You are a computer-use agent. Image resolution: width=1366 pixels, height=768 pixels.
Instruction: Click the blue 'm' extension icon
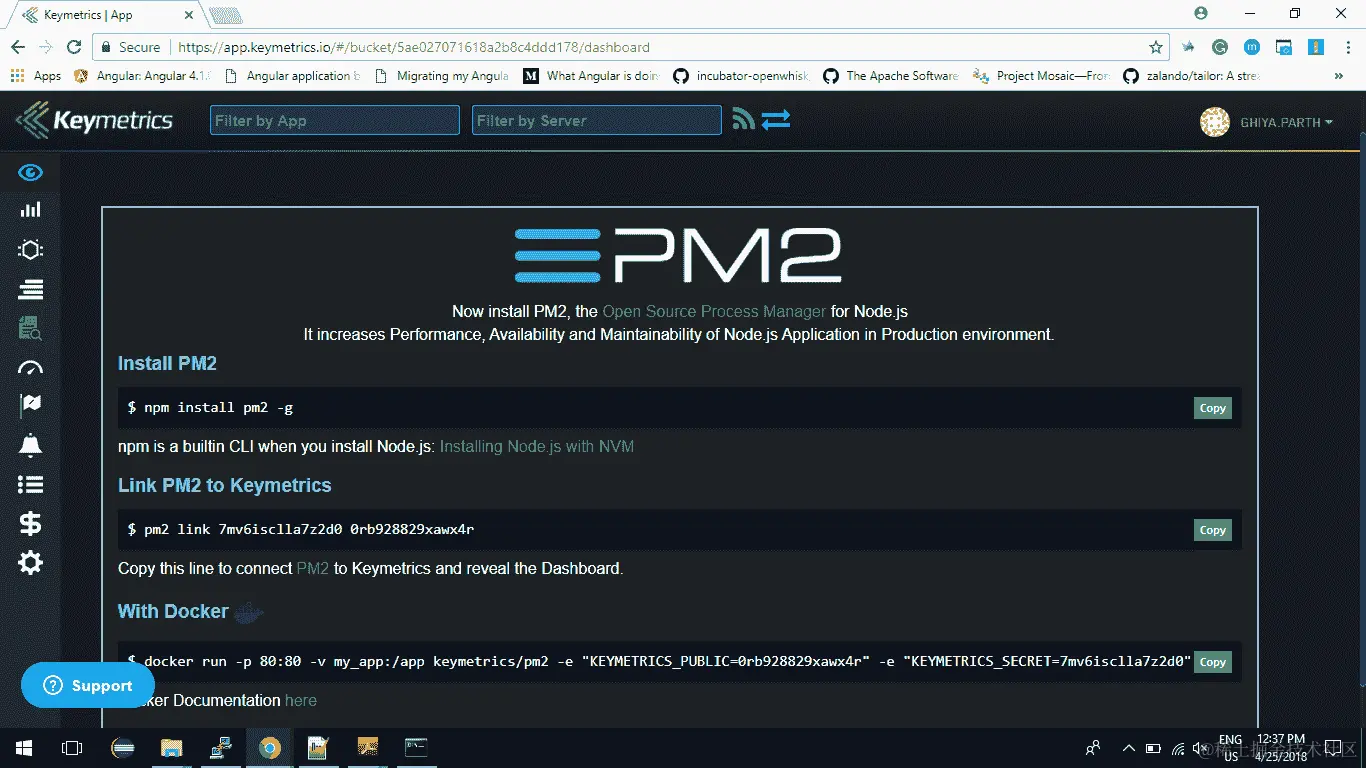point(1252,47)
